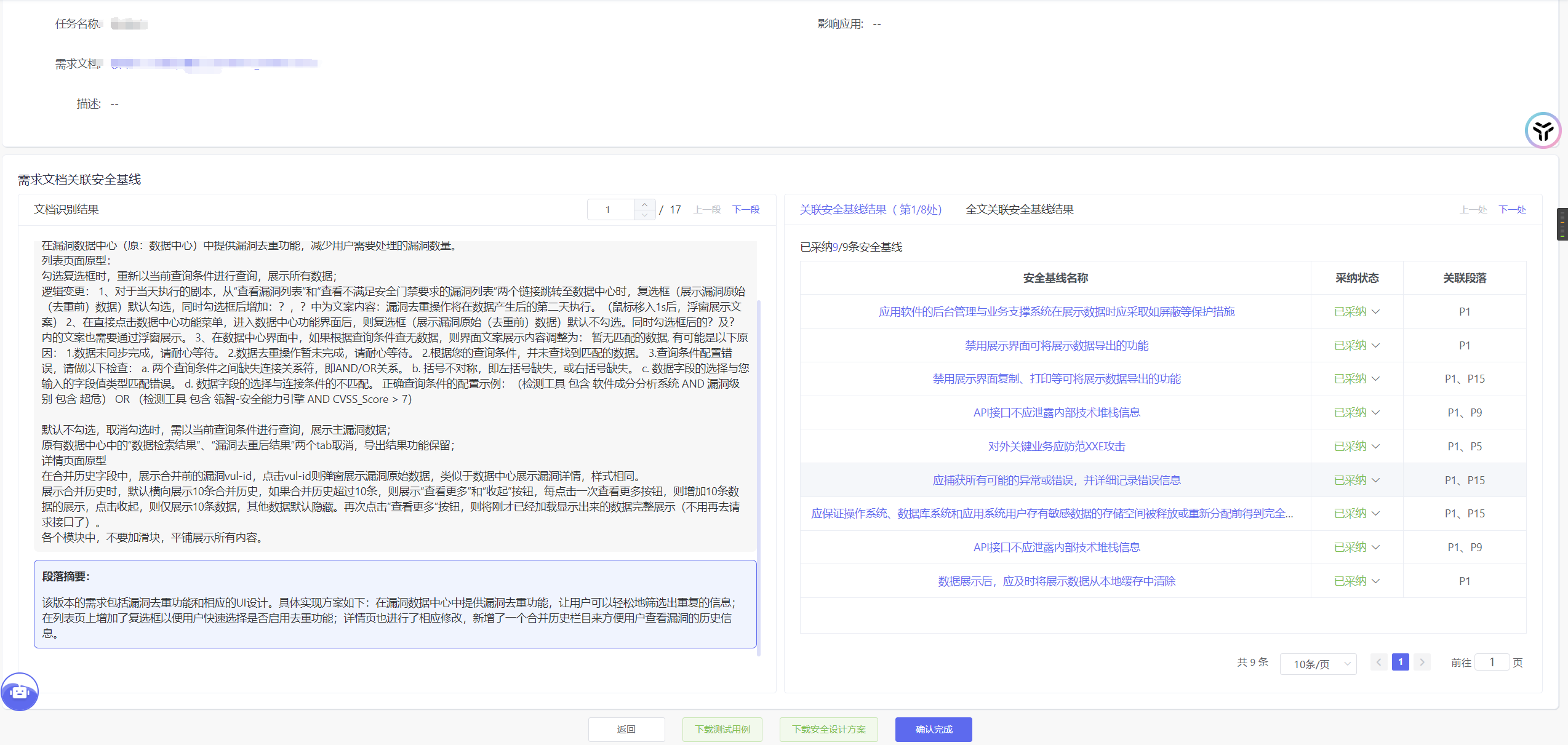This screenshot has height=745, width=1568.
Task: Click the dark side handle at right edge
Action: click(1562, 224)
